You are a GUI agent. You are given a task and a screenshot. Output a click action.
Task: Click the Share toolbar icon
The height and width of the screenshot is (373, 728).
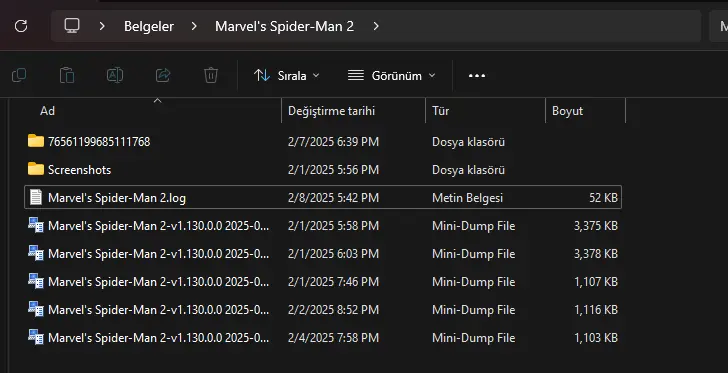click(x=163, y=75)
